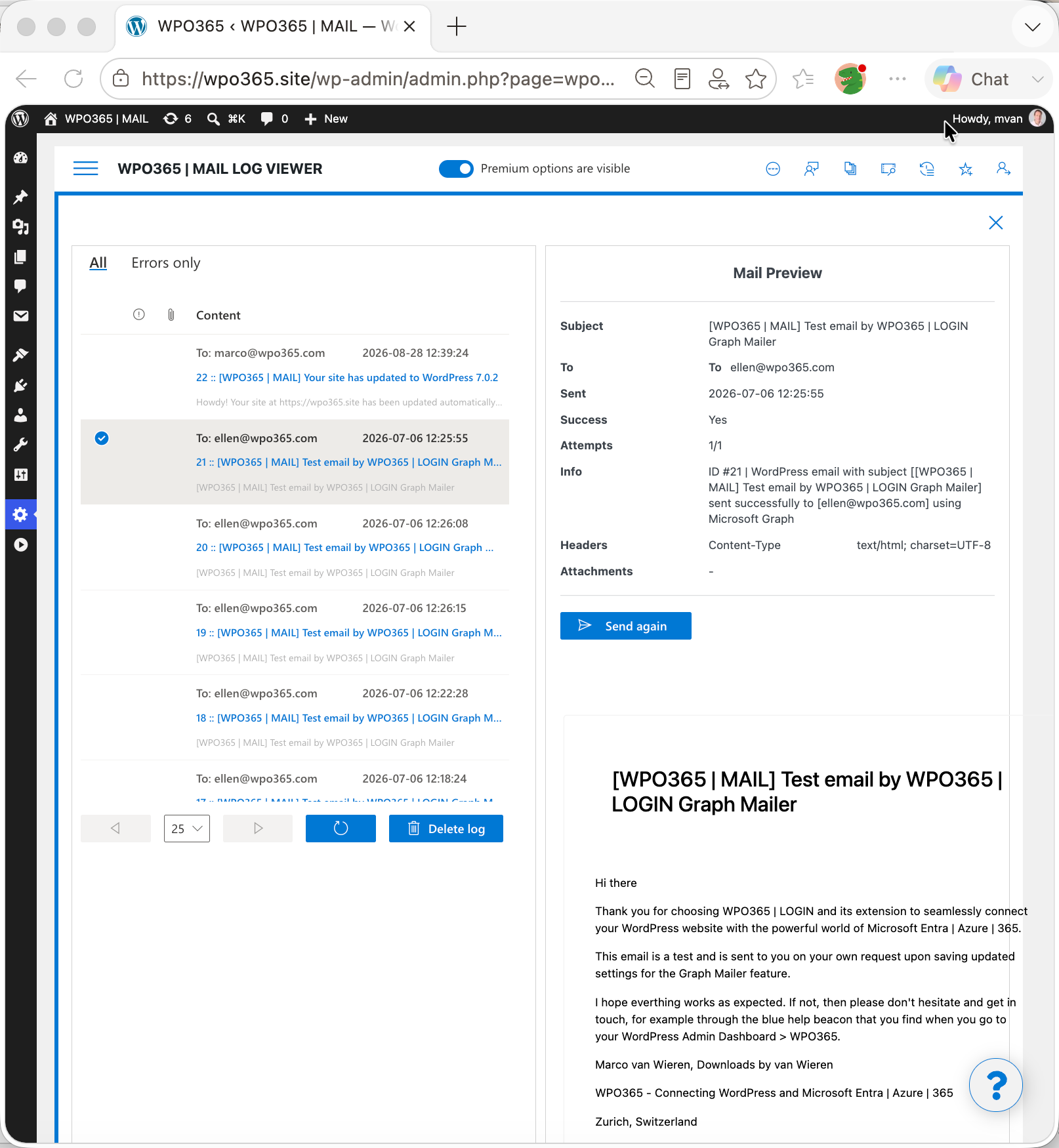
Task: Open the WordPress logo menu in admin bar
Action: [21, 119]
